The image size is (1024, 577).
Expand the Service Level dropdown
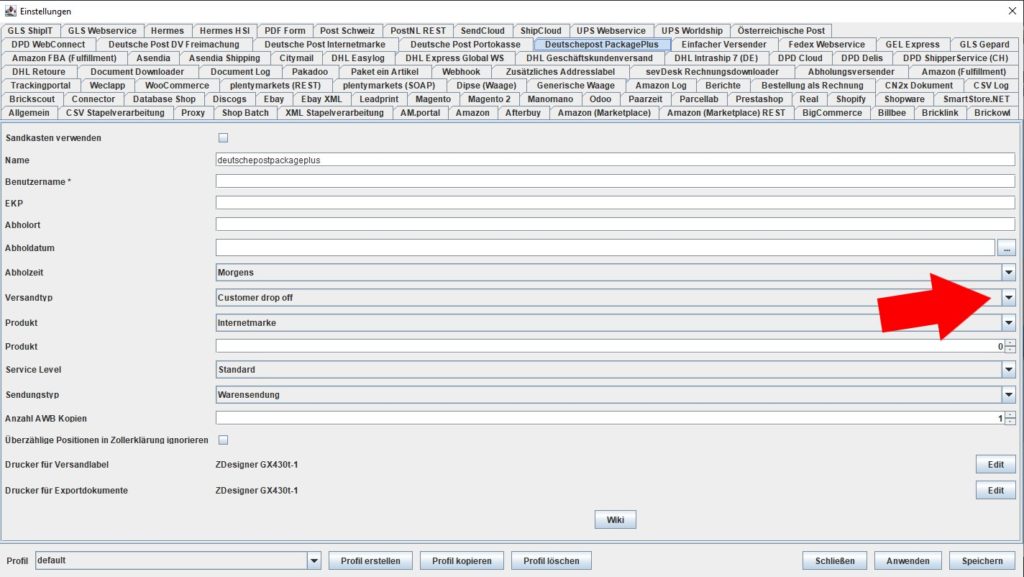coord(615,369)
